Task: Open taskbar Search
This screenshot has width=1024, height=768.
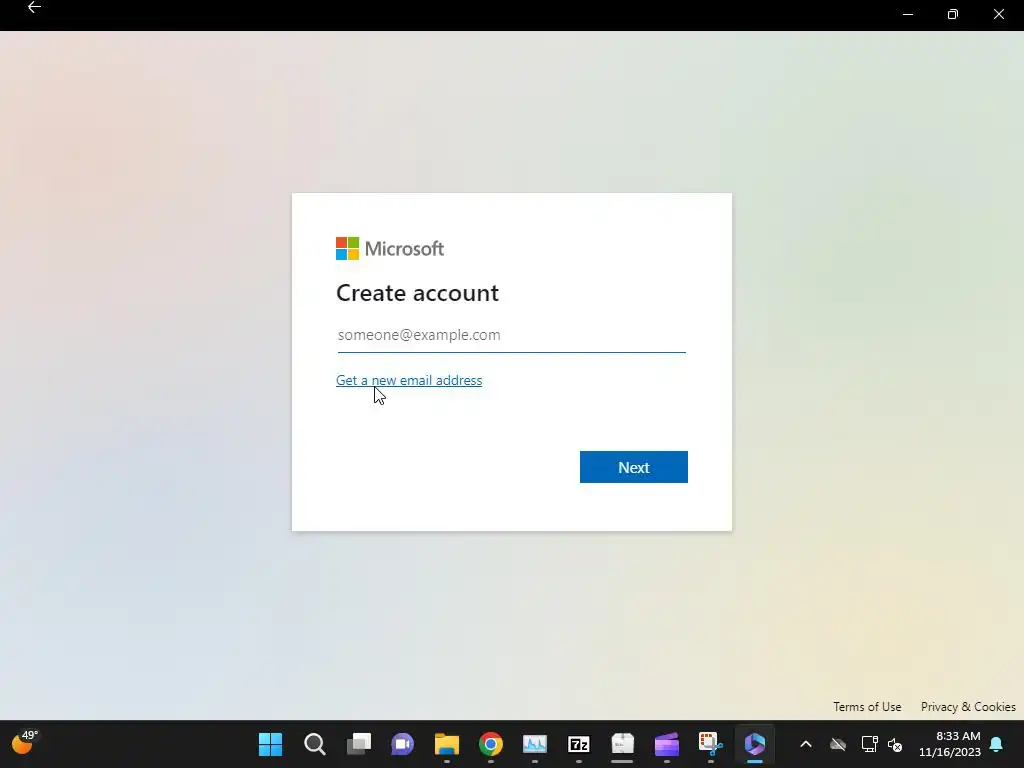Action: tap(315, 744)
